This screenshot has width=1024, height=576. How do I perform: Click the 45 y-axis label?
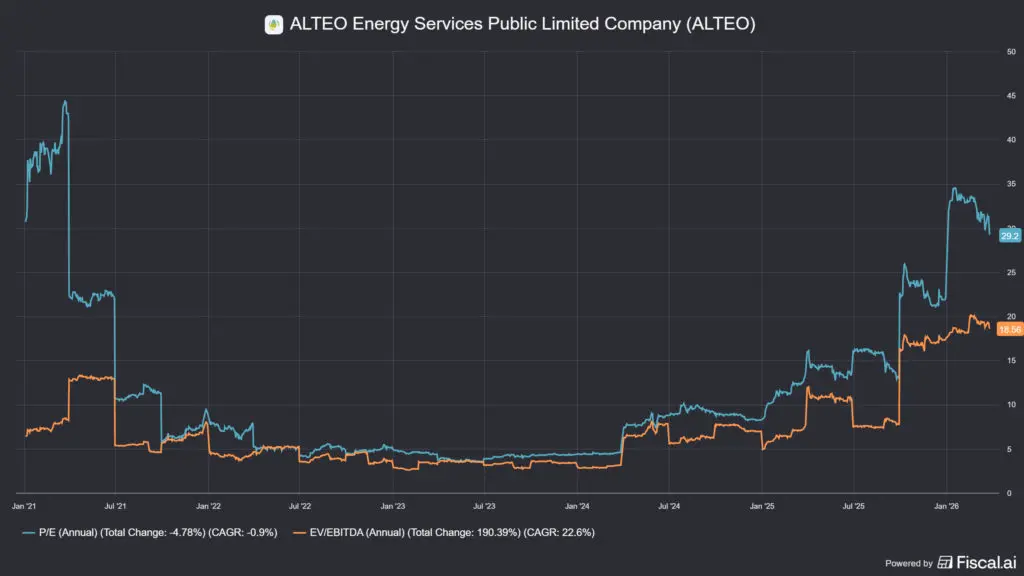pos(1011,95)
